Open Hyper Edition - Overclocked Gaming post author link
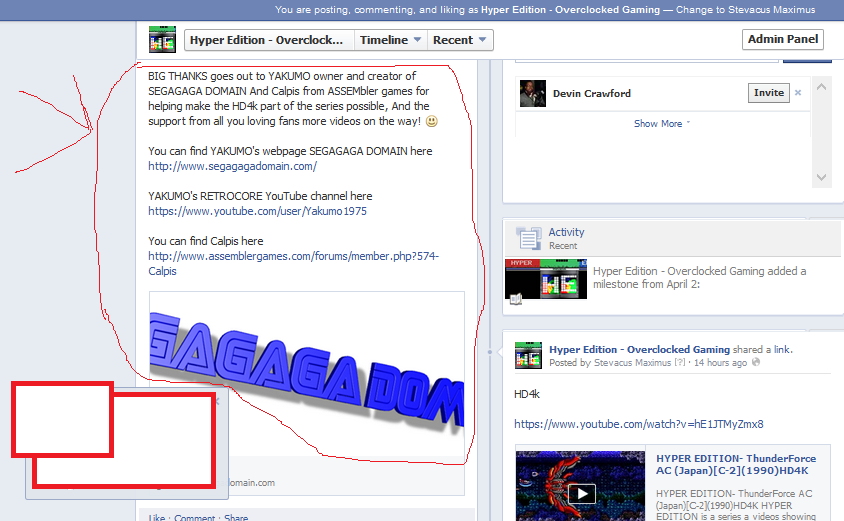 [x=639, y=349]
